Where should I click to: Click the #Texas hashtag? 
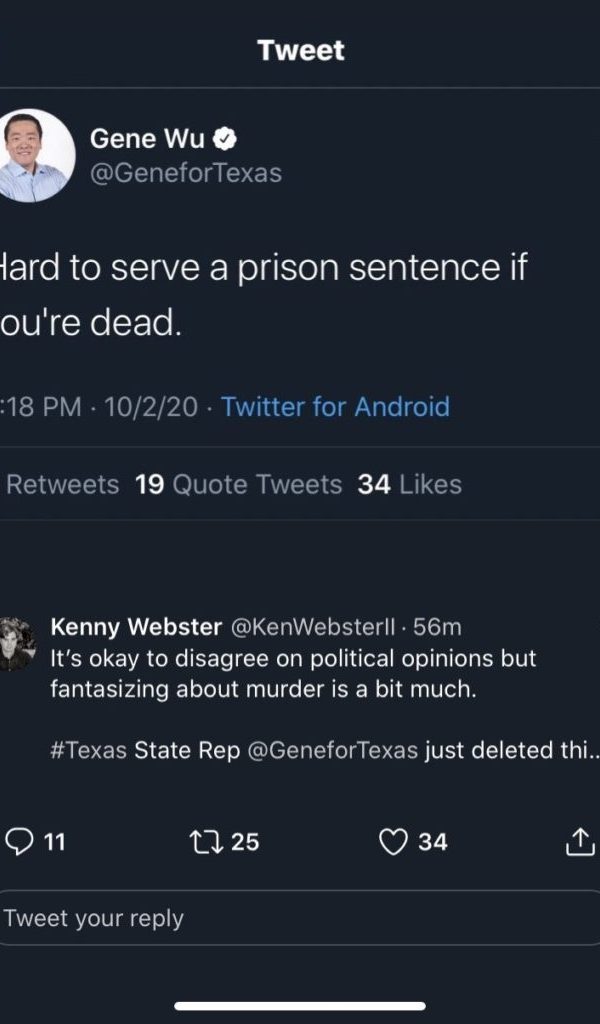click(88, 751)
